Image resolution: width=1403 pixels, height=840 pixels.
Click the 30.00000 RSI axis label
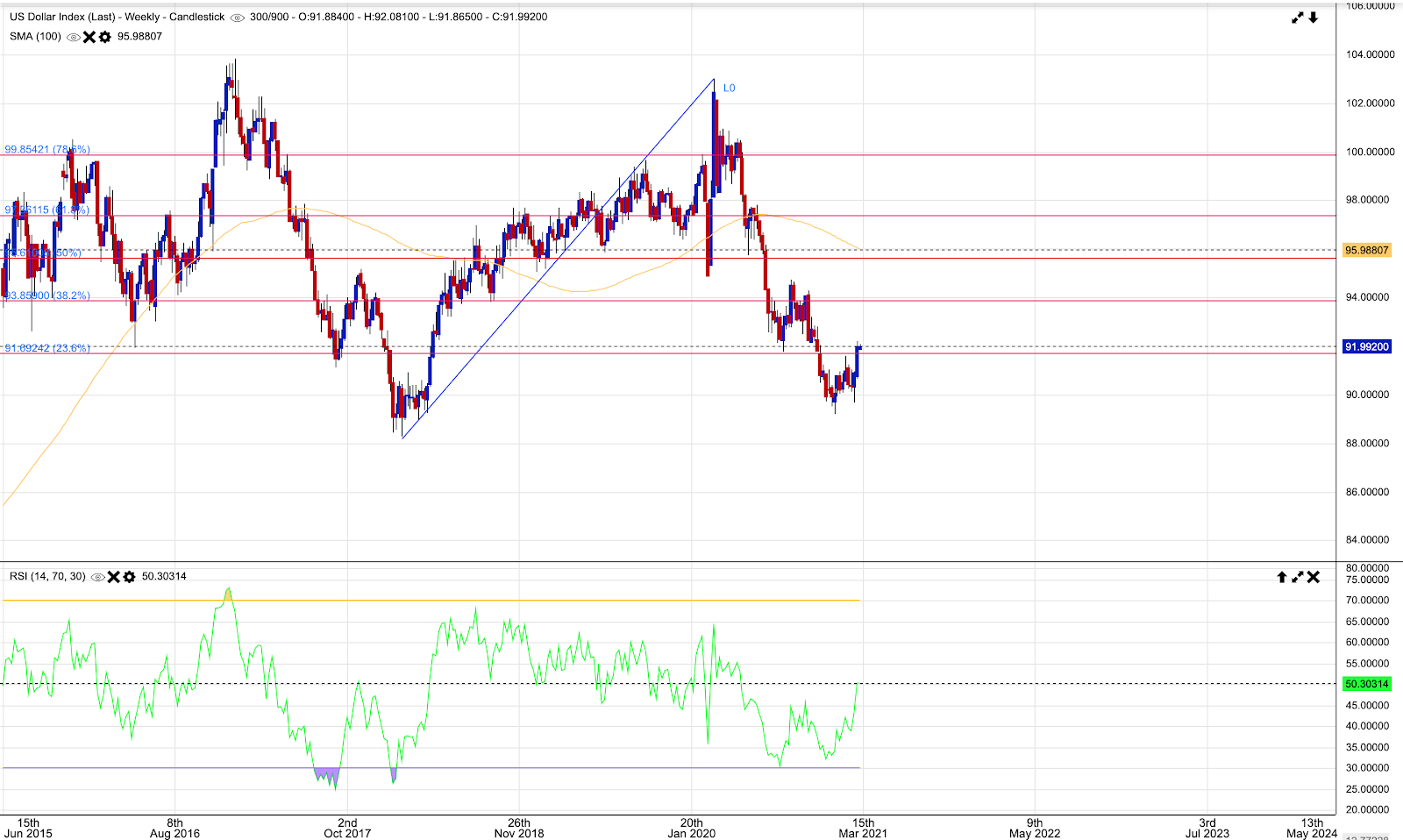(x=1368, y=768)
